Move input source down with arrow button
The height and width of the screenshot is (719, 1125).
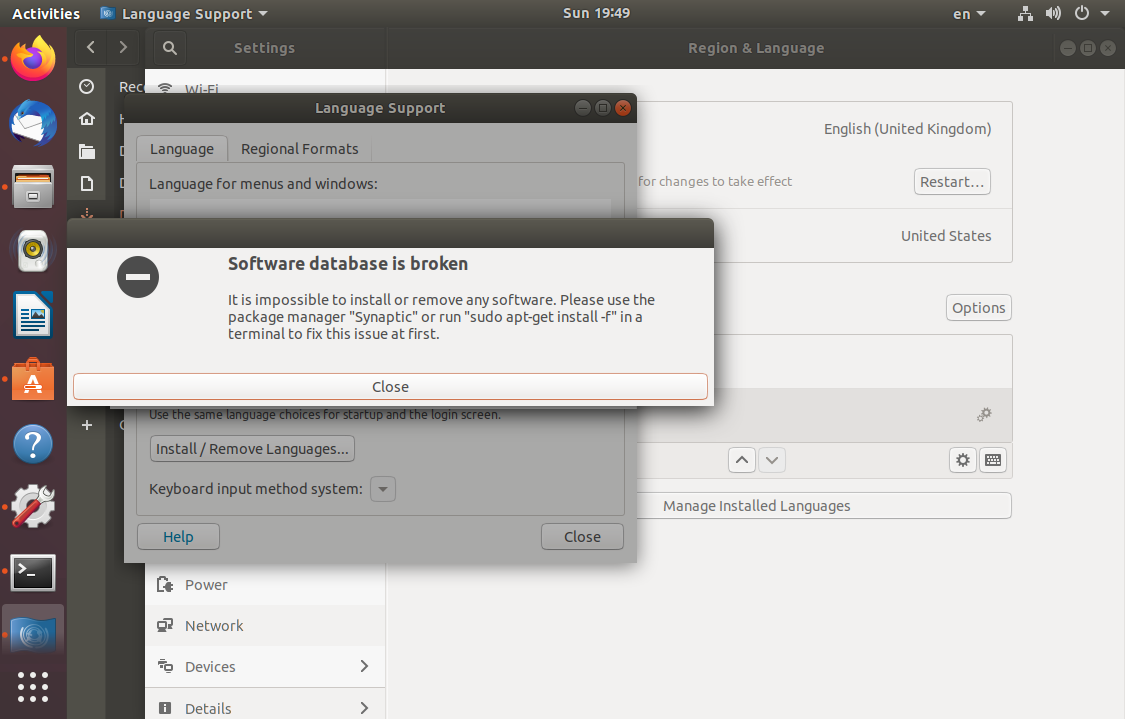[x=771, y=460]
